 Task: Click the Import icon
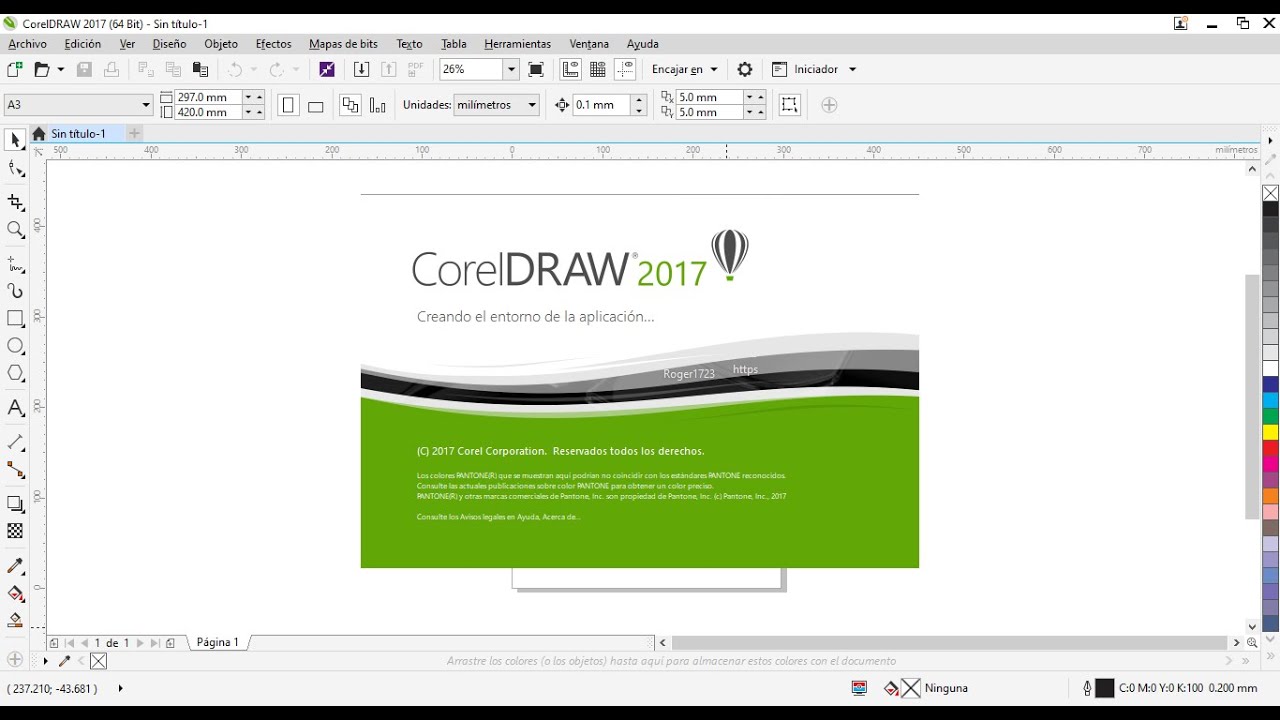pos(362,69)
